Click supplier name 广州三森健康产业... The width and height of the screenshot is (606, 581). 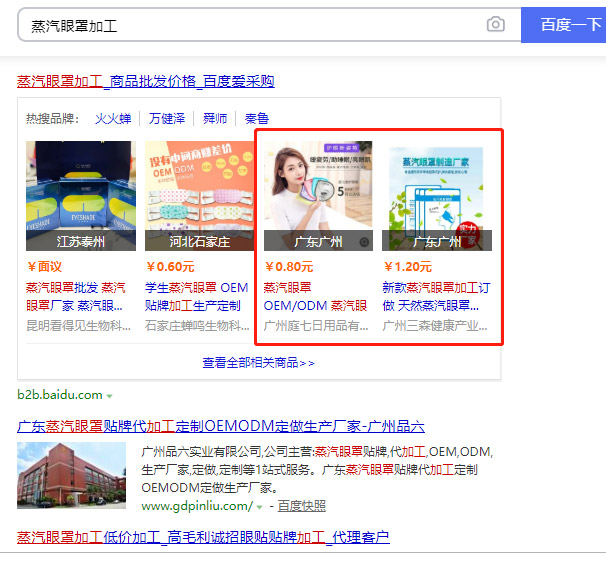[x=435, y=325]
